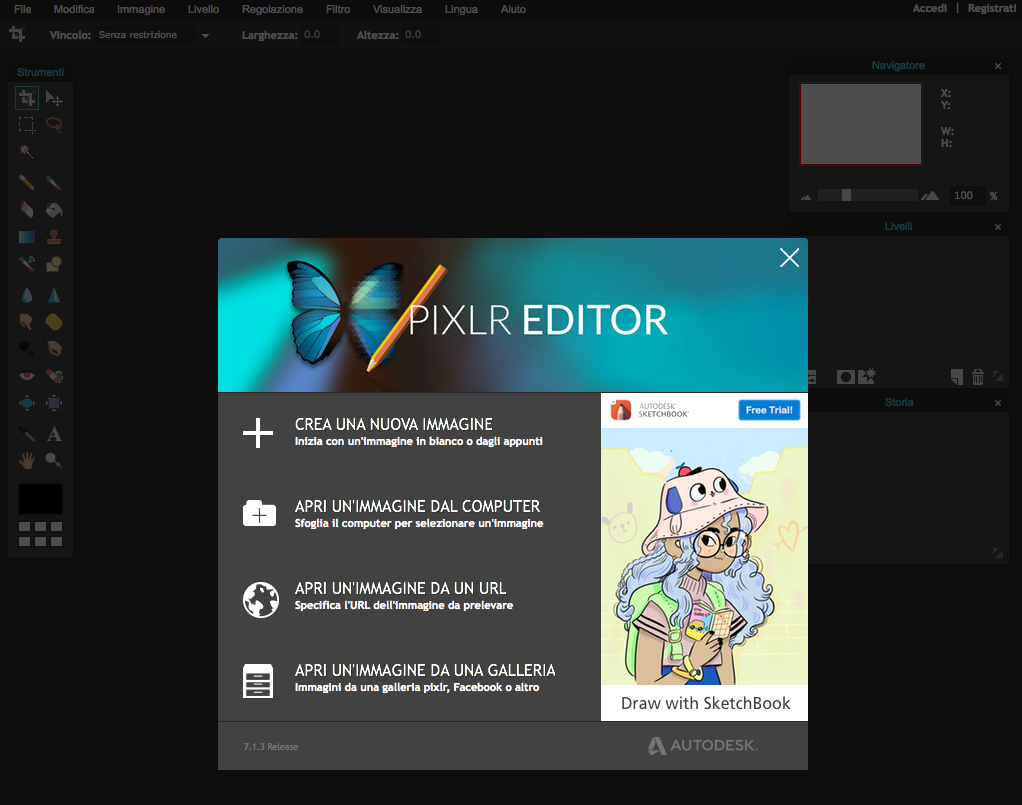
Task: Open the Modifica menu
Action: pyautogui.click(x=74, y=9)
